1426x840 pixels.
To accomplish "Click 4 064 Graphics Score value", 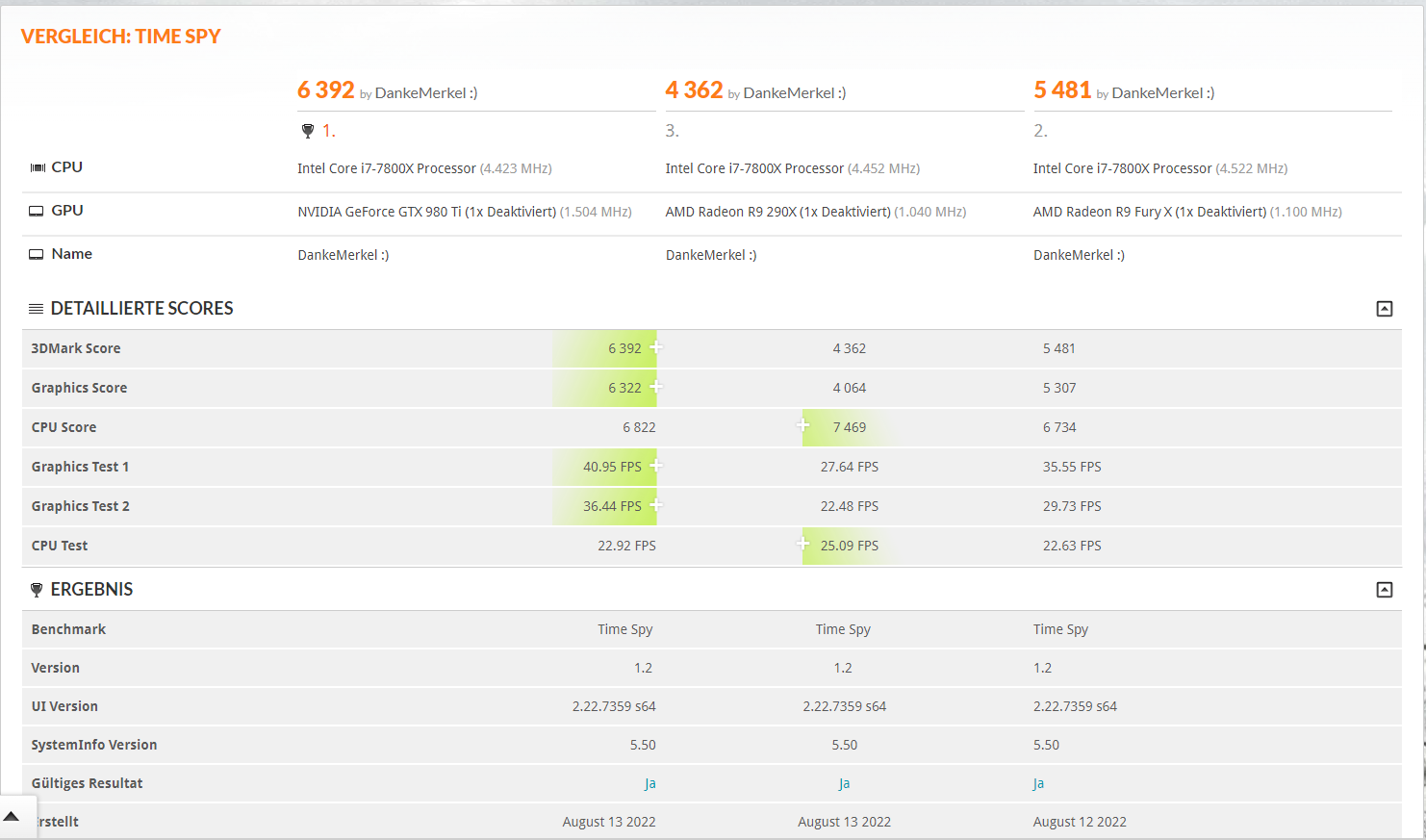I will coord(850,388).
